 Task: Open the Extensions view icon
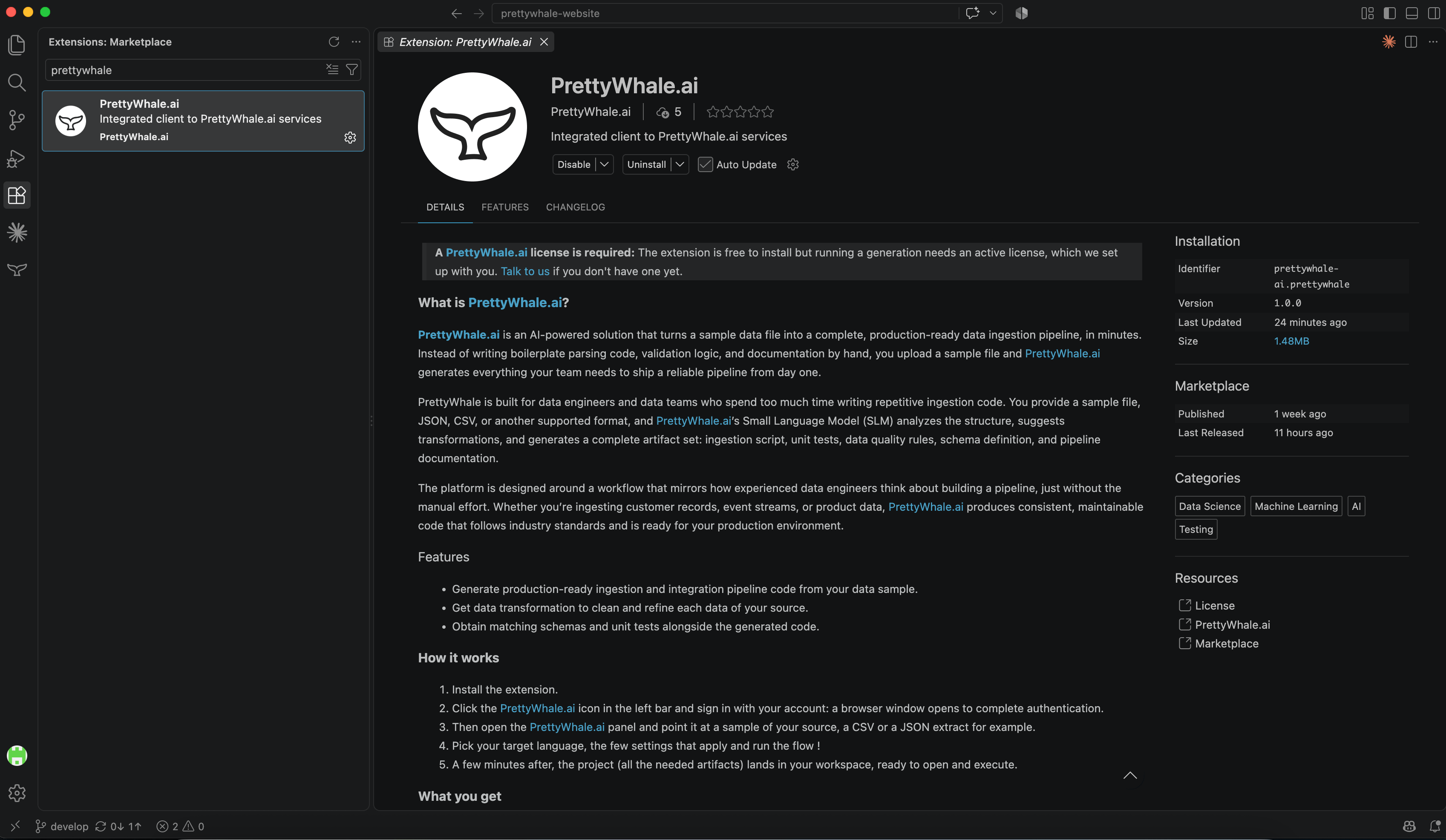17,195
